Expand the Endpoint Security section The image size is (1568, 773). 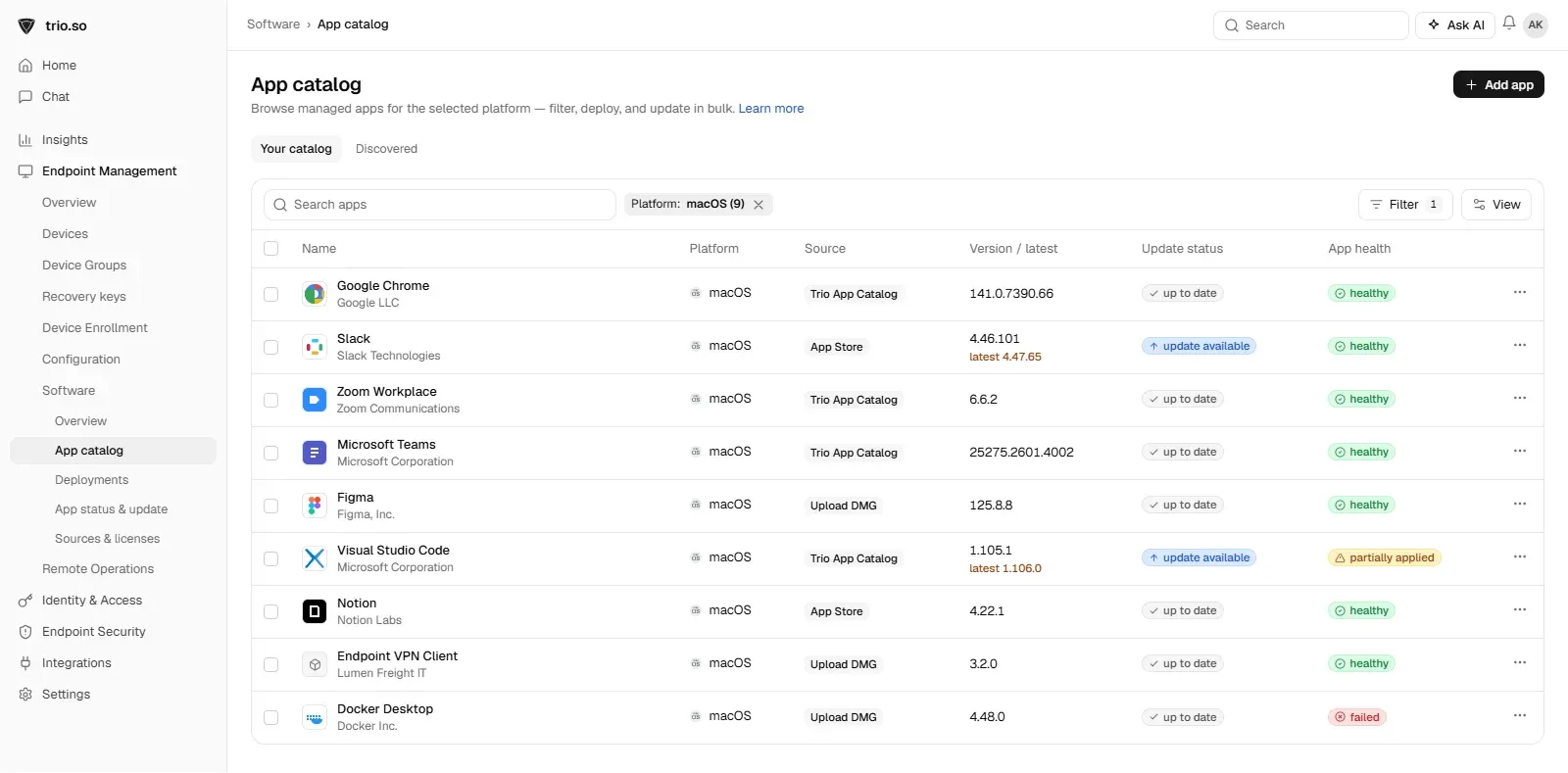tap(93, 632)
